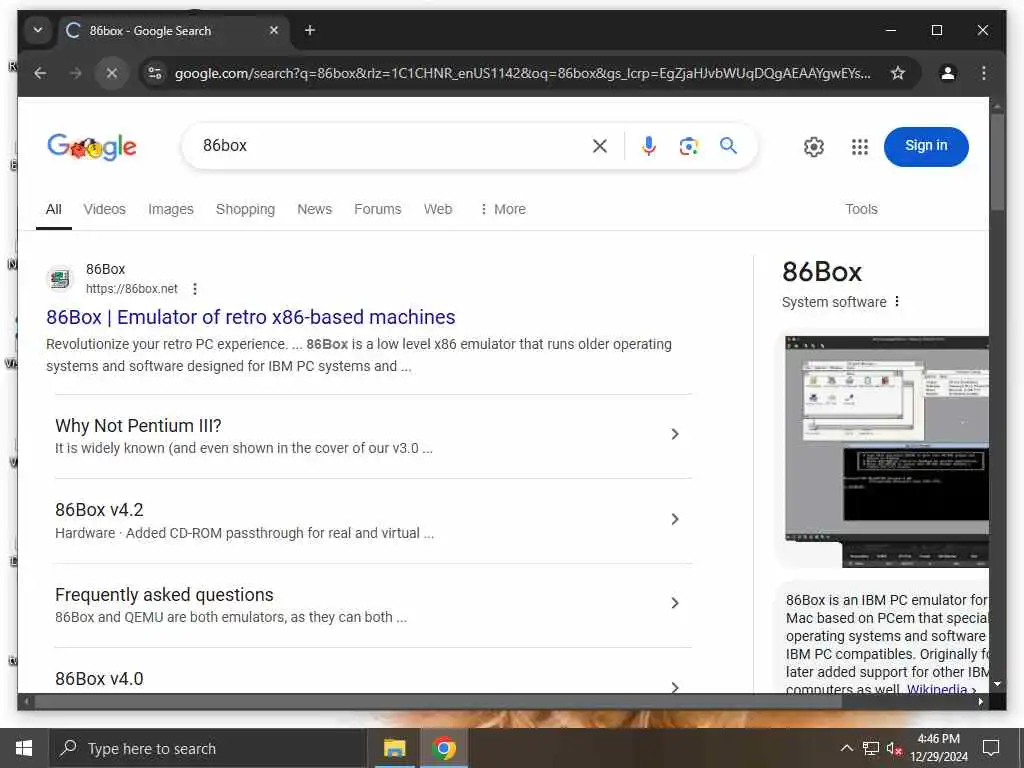Open three-dot menu next to 86box.net
This screenshot has height=768, width=1024.
point(195,289)
